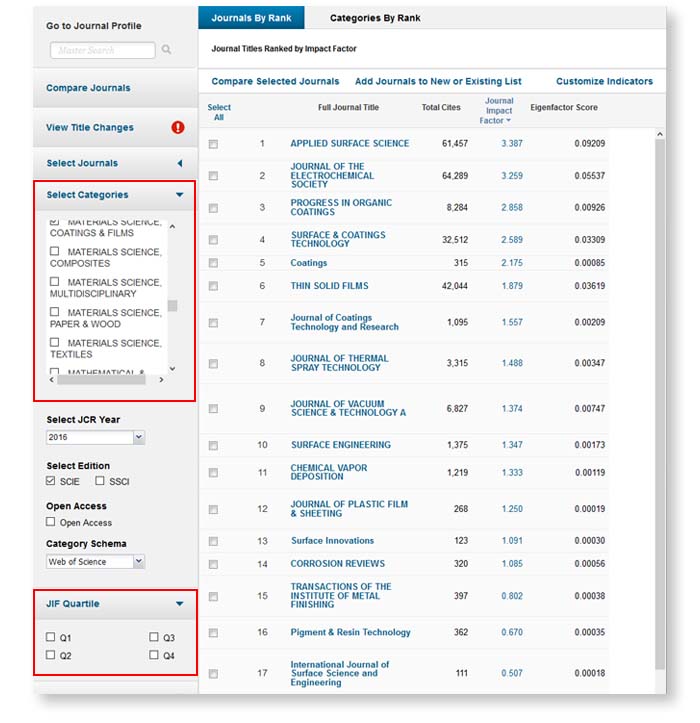Open Surface & Coatings Technology journal
Viewport: 700px width, 723px height.
coord(338,239)
